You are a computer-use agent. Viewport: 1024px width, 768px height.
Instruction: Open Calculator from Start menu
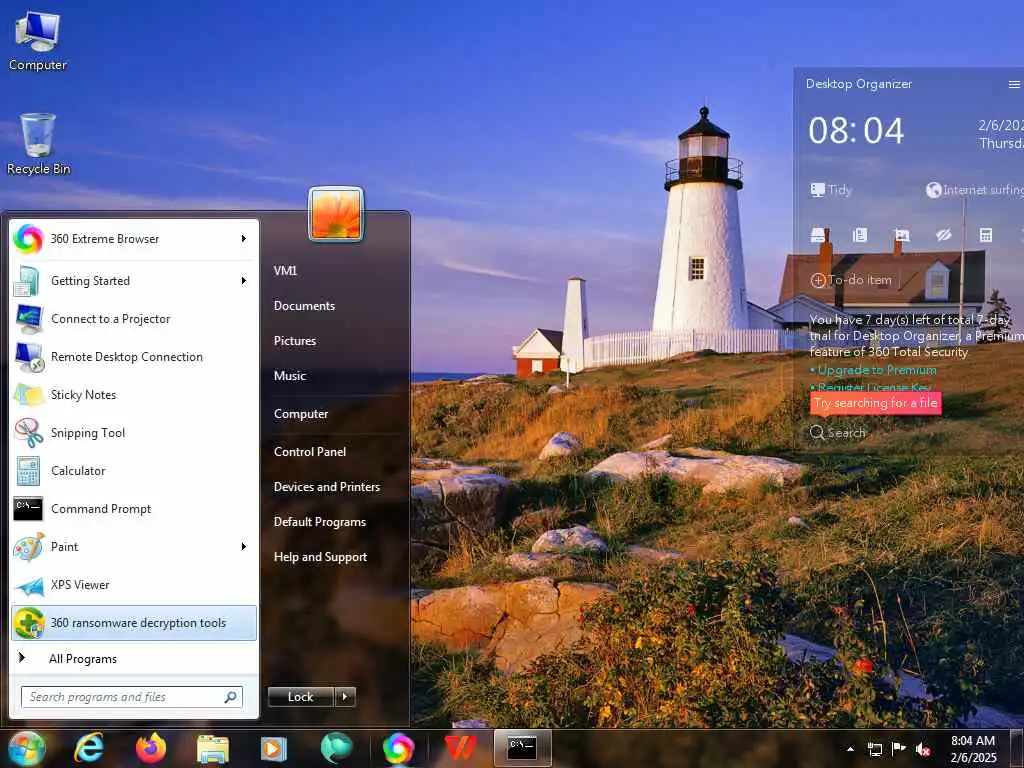click(x=134, y=470)
